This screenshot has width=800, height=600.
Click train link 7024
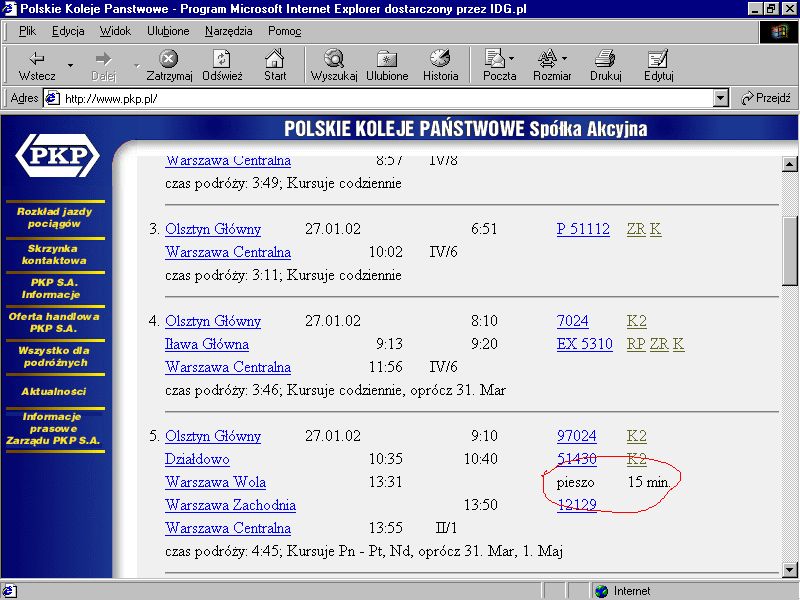coord(572,321)
